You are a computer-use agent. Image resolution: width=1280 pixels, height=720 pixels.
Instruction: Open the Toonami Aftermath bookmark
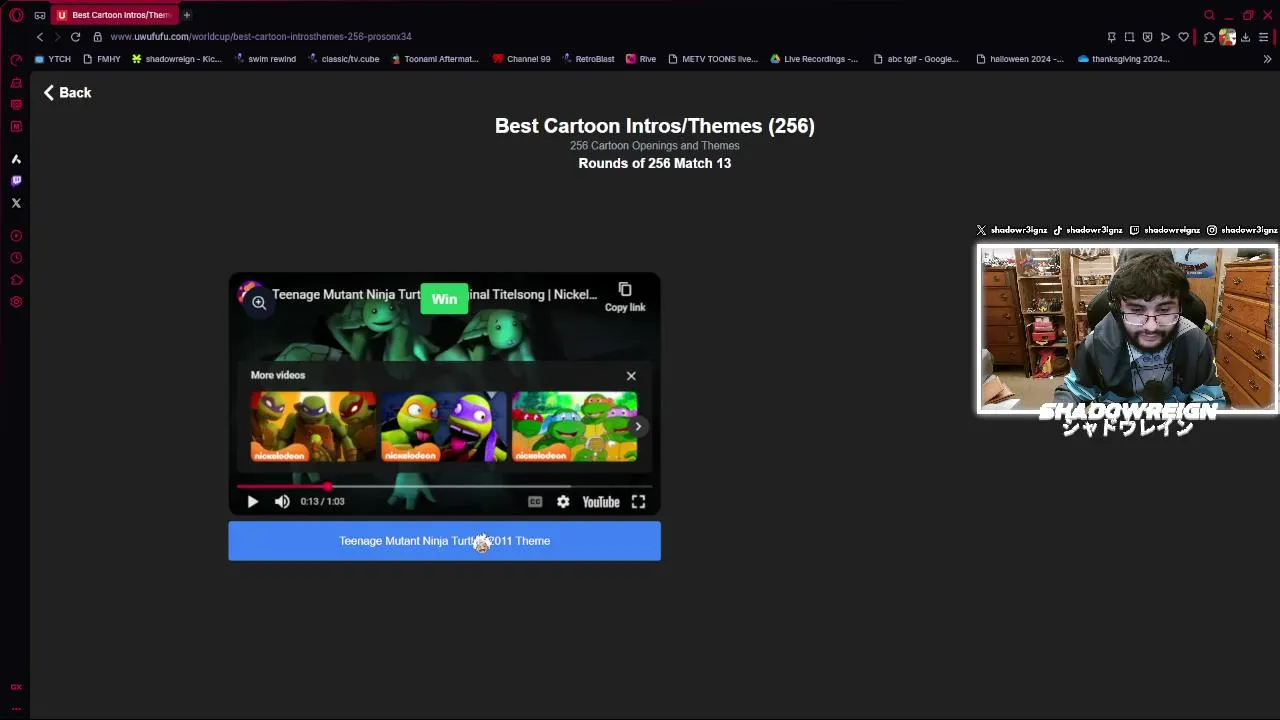click(x=435, y=59)
